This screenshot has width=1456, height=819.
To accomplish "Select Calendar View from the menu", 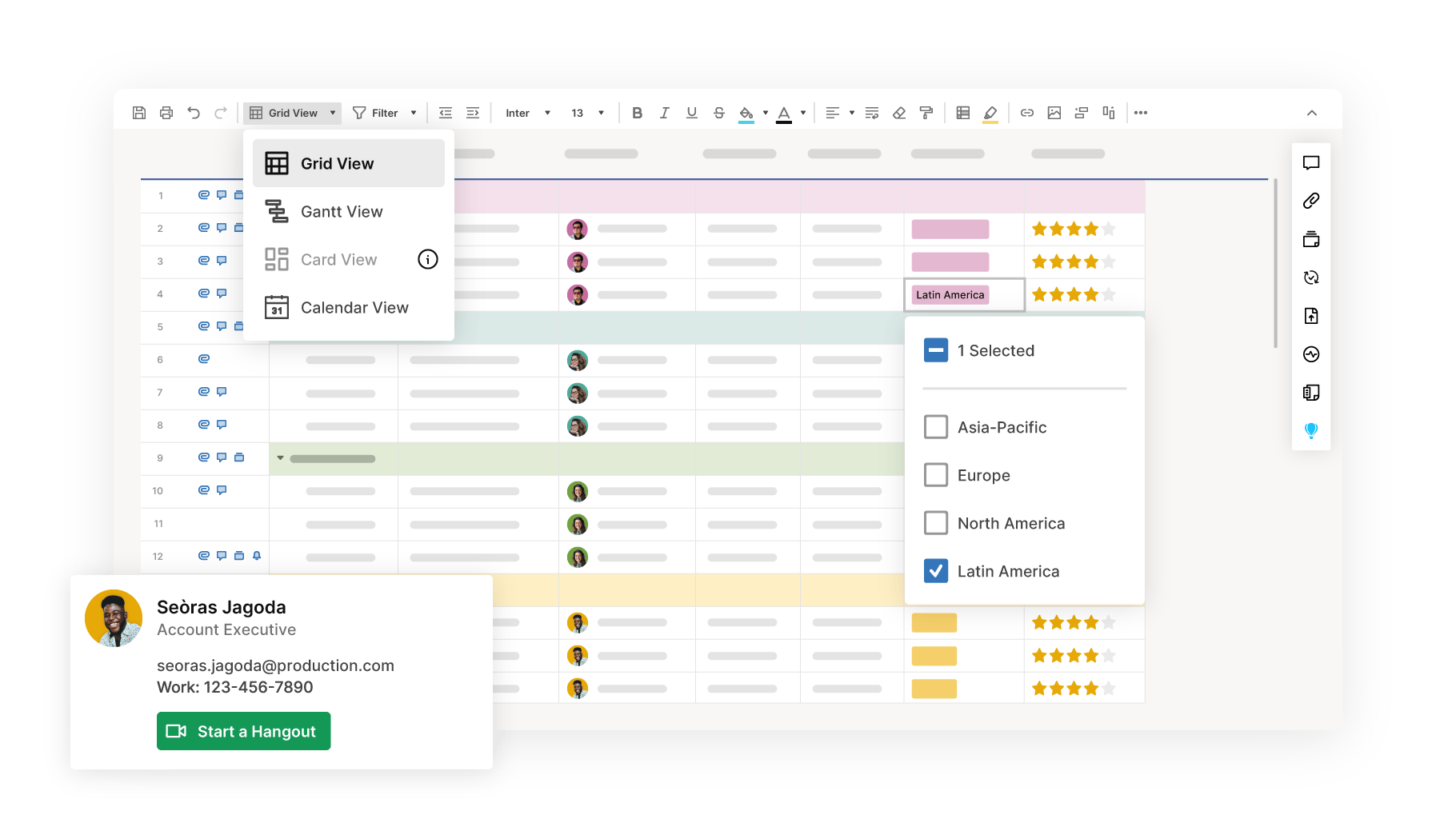I will [x=354, y=307].
